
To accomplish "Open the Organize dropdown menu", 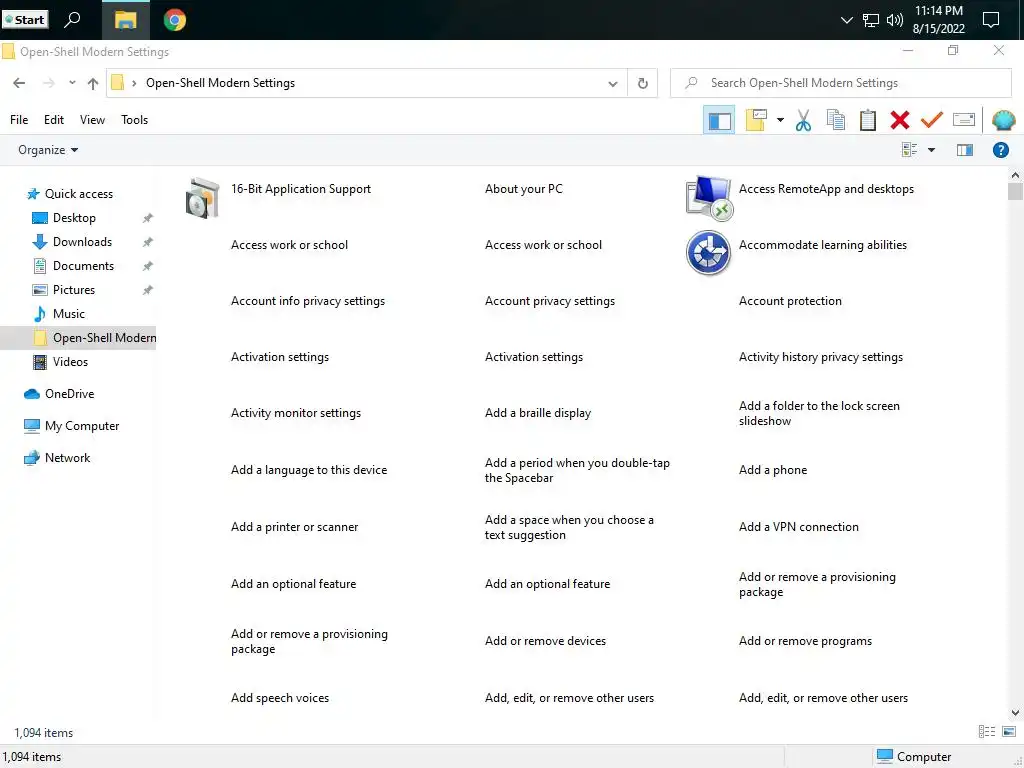I will (x=48, y=150).
